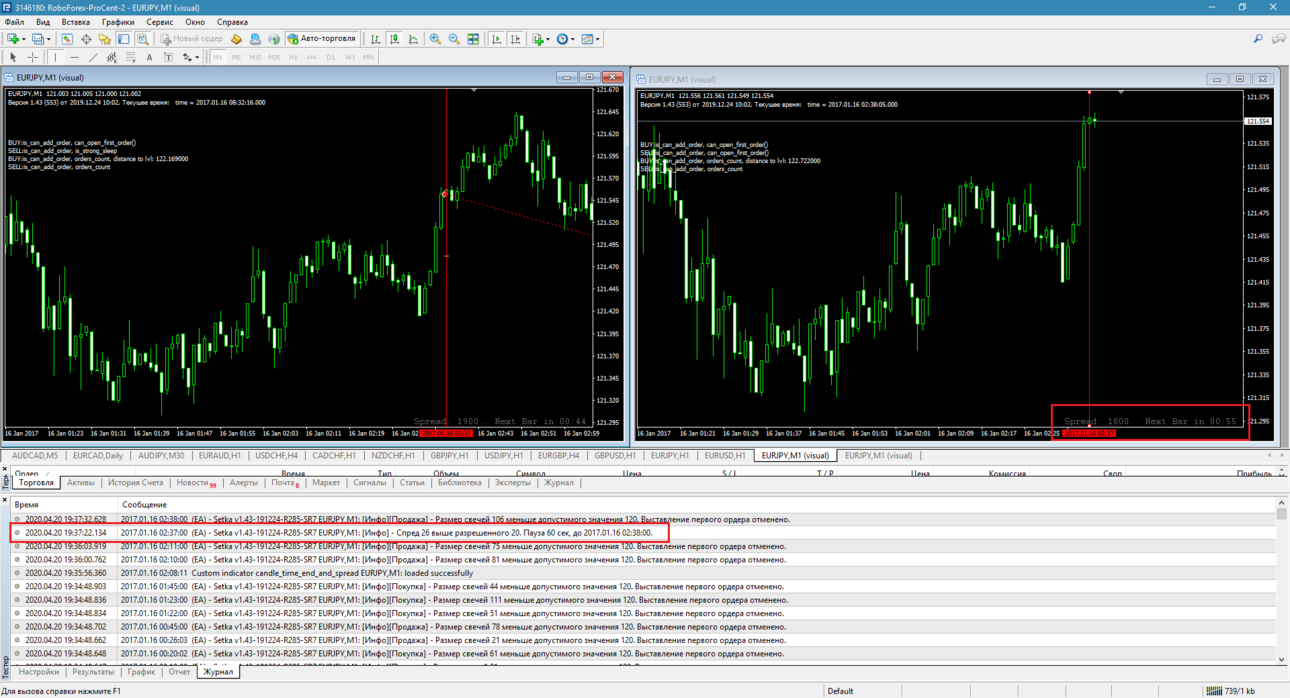Open the Data Window crosshair icon
The image size is (1290, 698).
[86, 39]
